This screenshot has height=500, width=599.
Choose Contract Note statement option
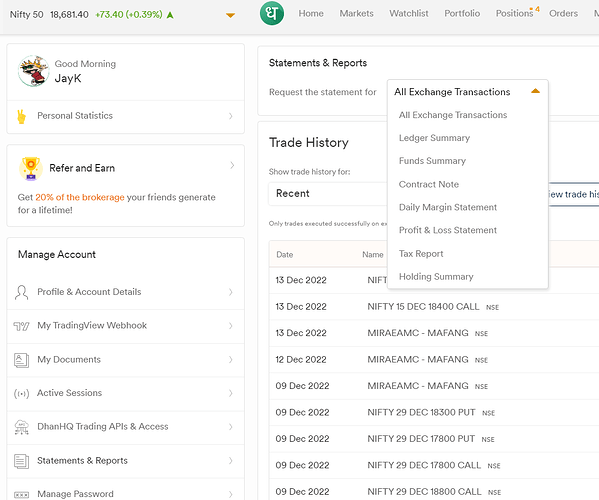pyautogui.click(x=429, y=184)
